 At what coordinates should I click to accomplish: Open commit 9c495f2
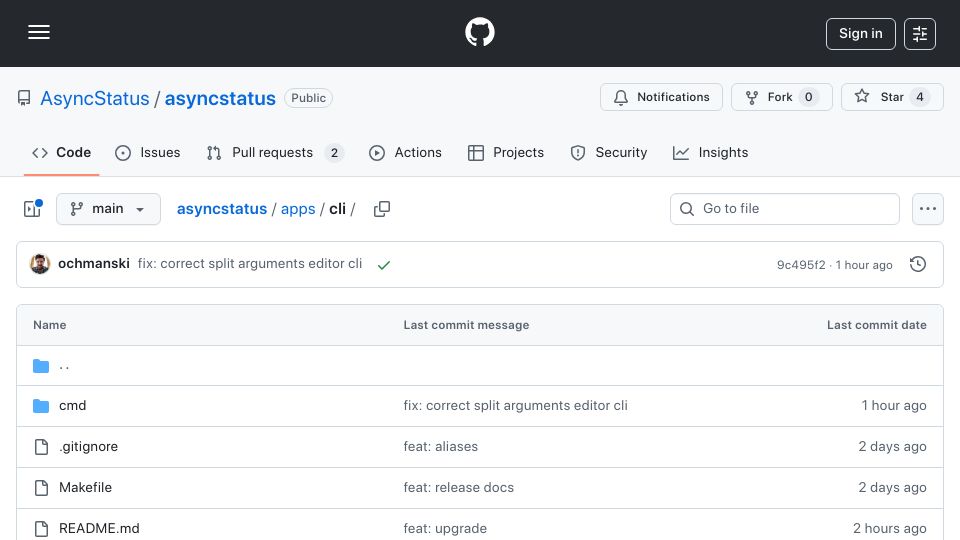point(801,264)
